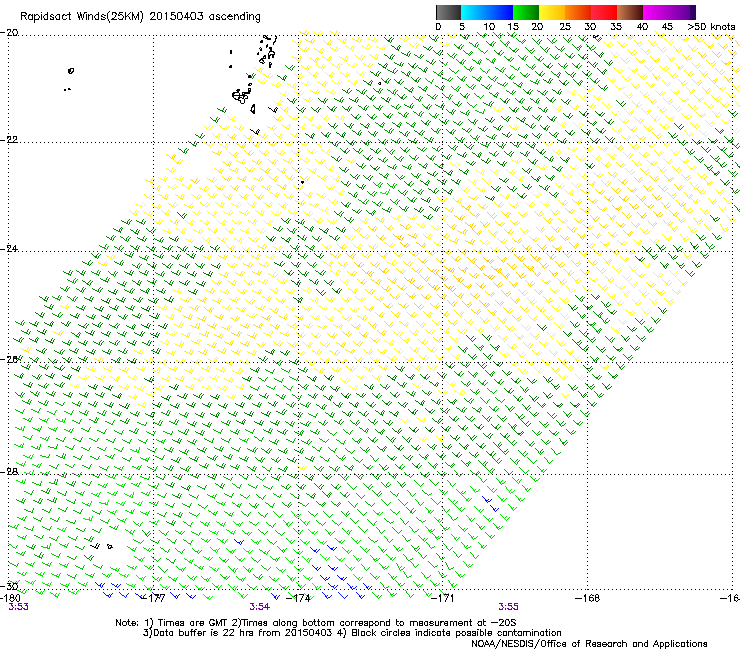
Task: Click the '-174' longitude axis label
Action: 299,598
